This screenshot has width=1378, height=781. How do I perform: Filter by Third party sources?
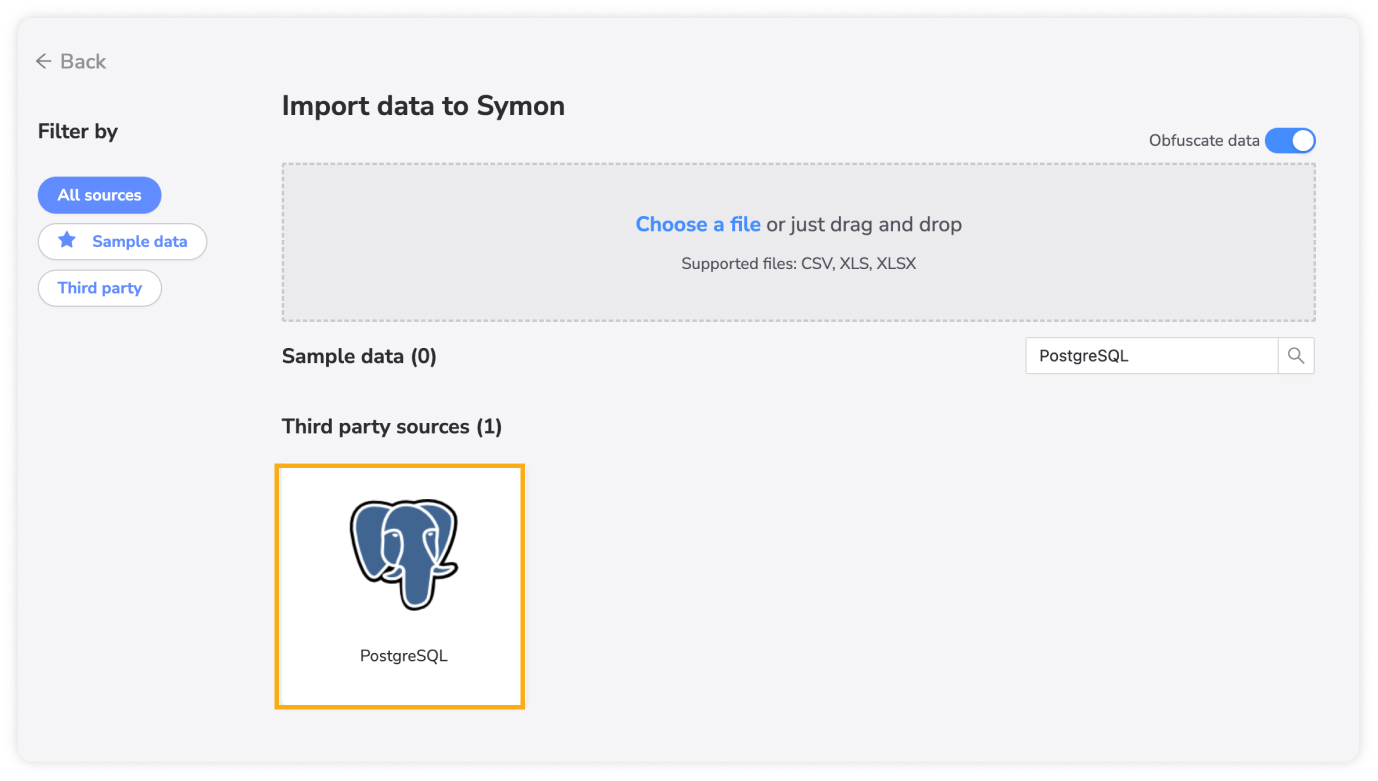click(100, 288)
